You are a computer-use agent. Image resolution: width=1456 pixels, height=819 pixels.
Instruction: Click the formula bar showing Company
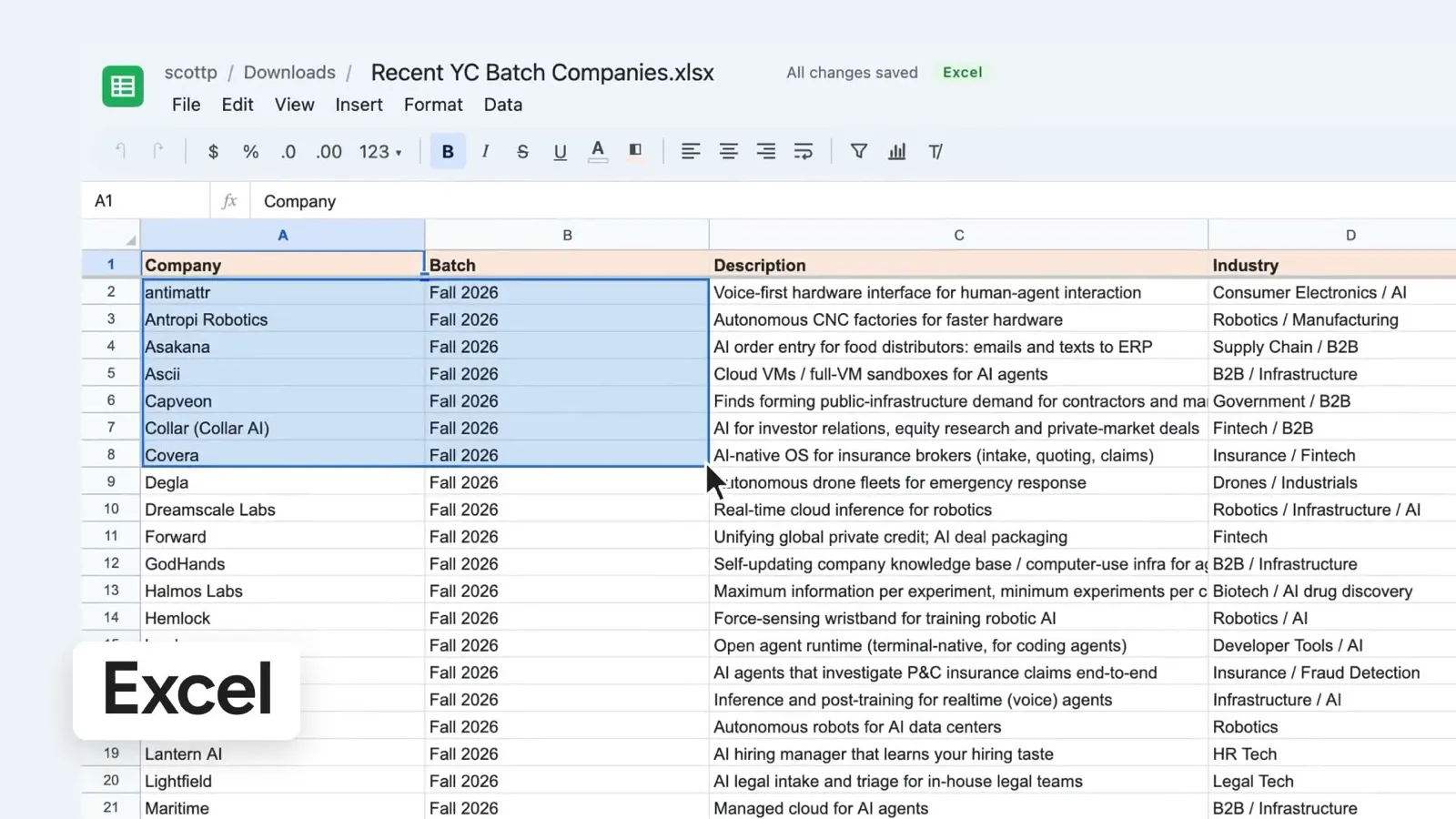(854, 201)
